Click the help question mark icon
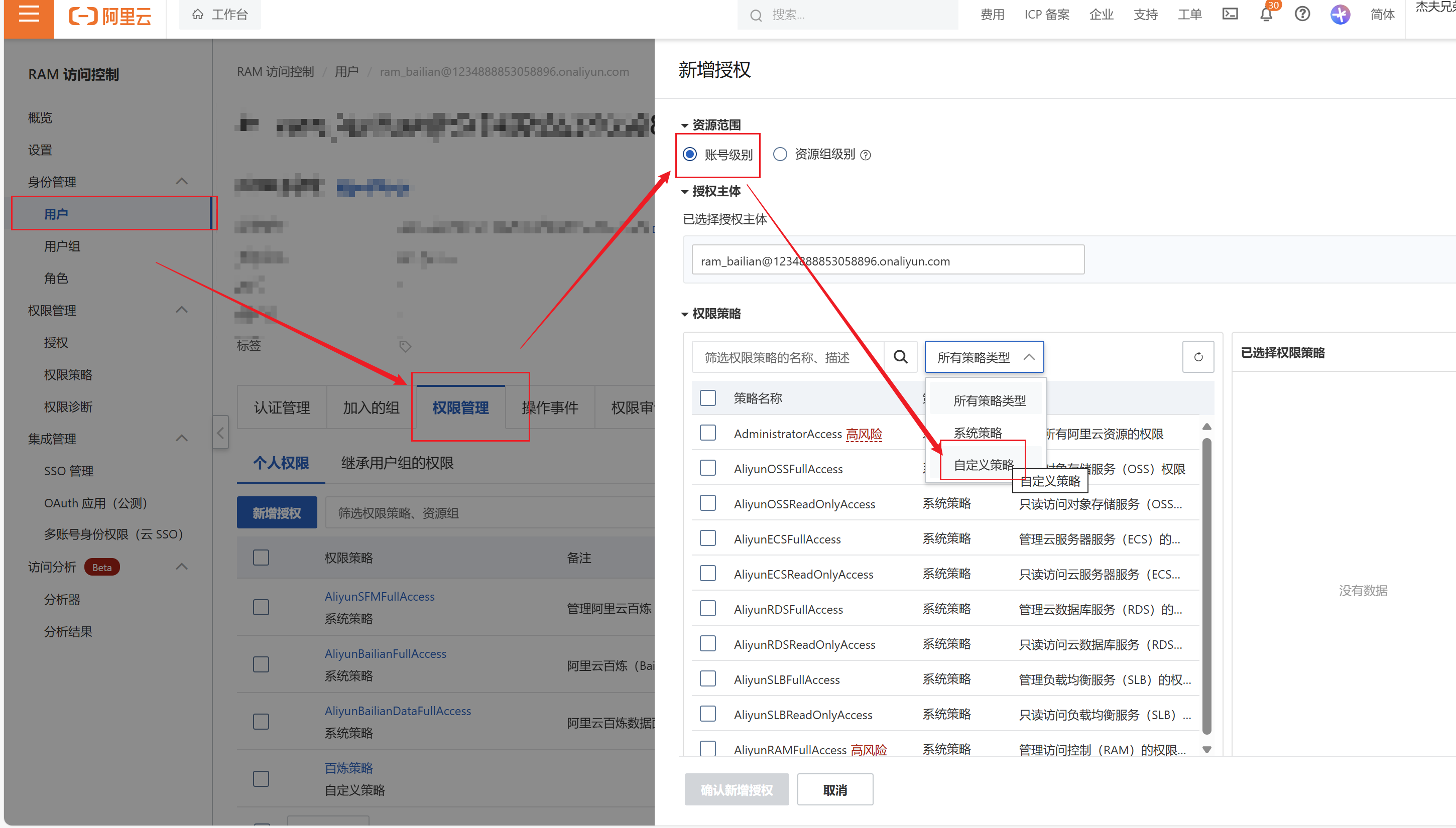 click(x=1302, y=14)
